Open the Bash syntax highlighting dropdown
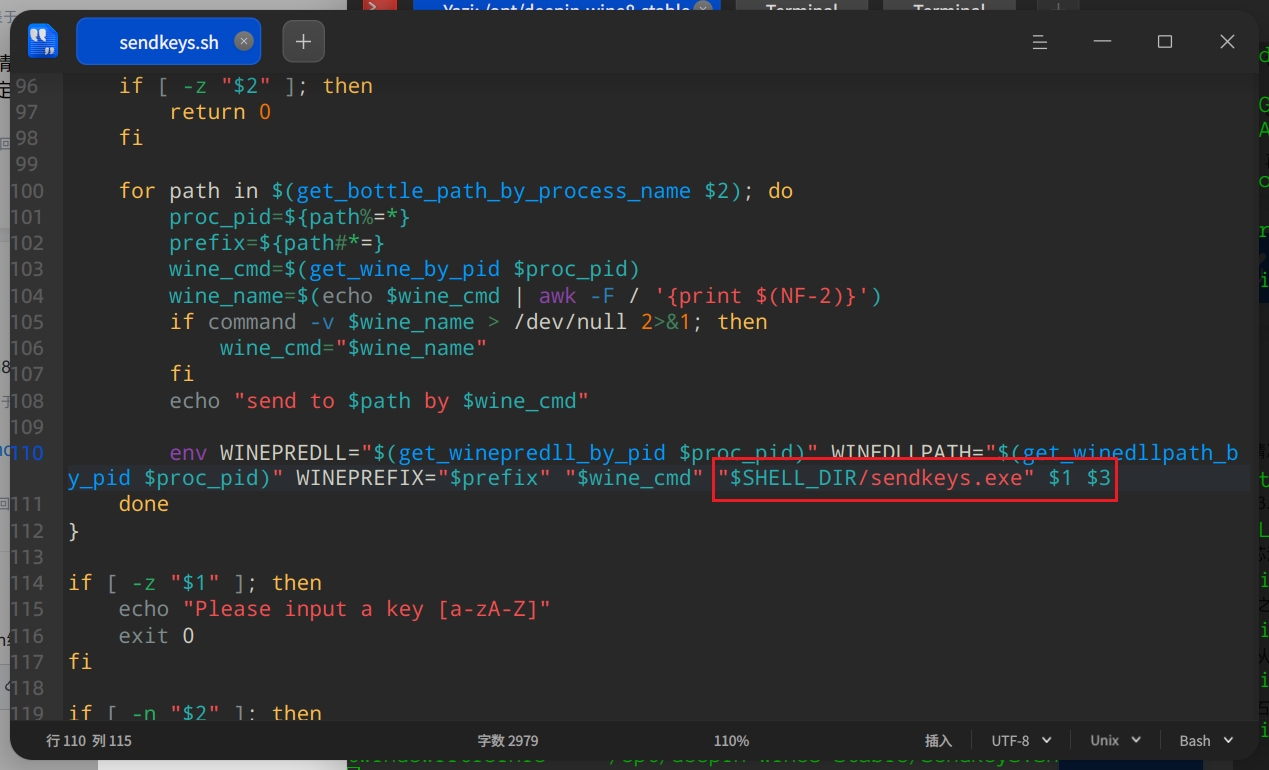 point(1204,741)
